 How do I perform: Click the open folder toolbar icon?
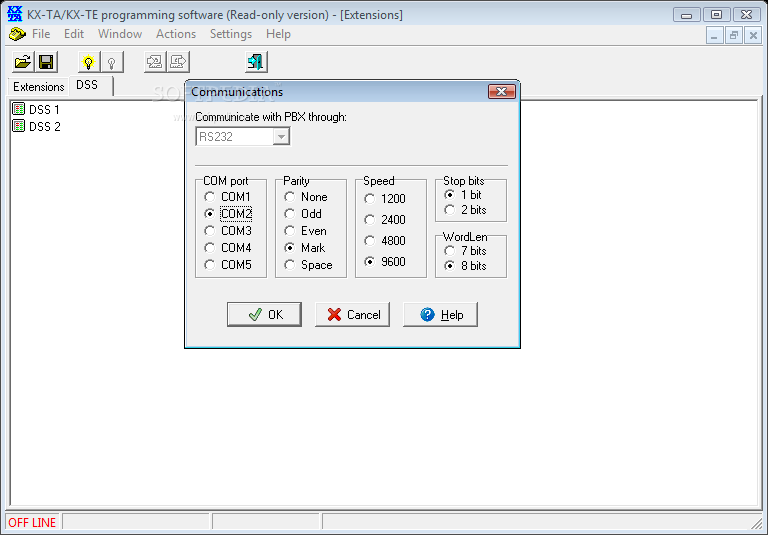(23, 62)
